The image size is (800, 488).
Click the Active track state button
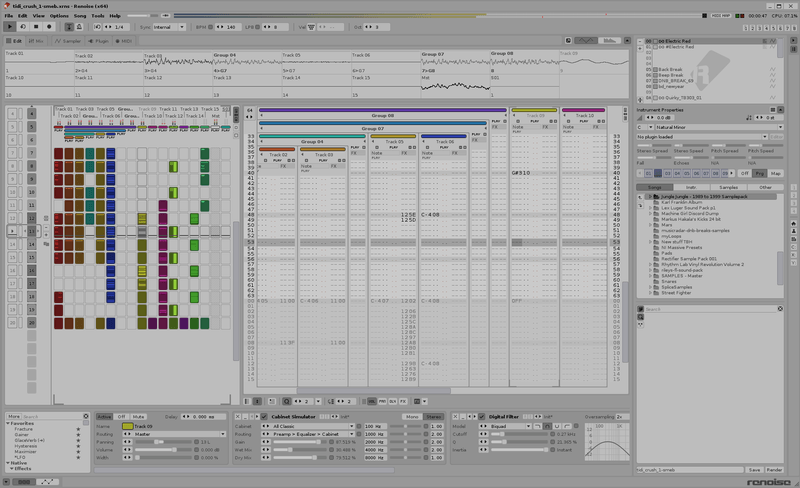(x=104, y=417)
